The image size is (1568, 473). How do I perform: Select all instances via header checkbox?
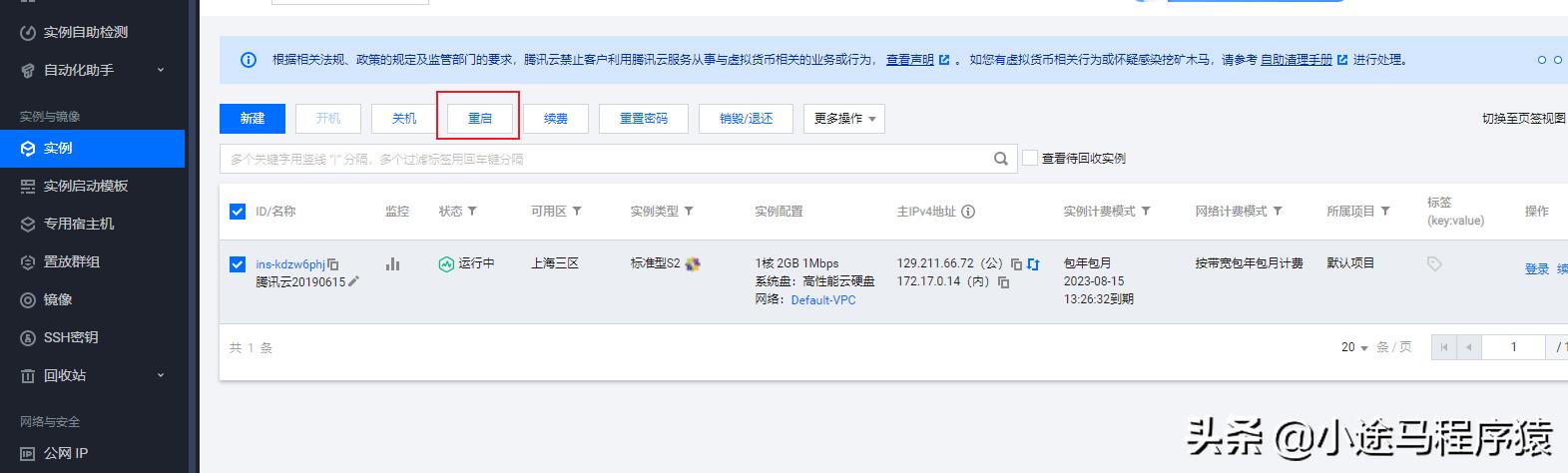(238, 212)
